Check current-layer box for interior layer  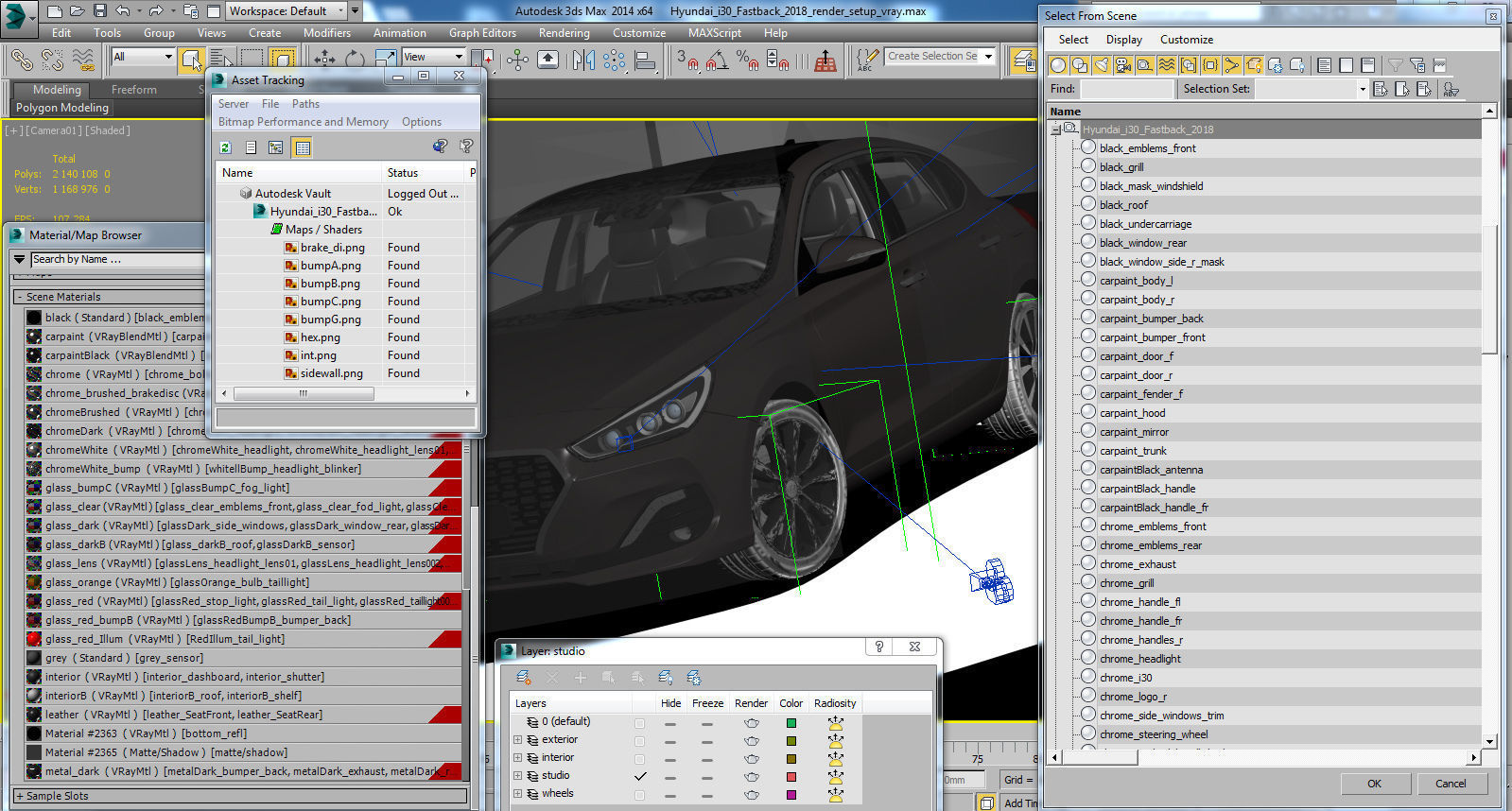point(640,759)
